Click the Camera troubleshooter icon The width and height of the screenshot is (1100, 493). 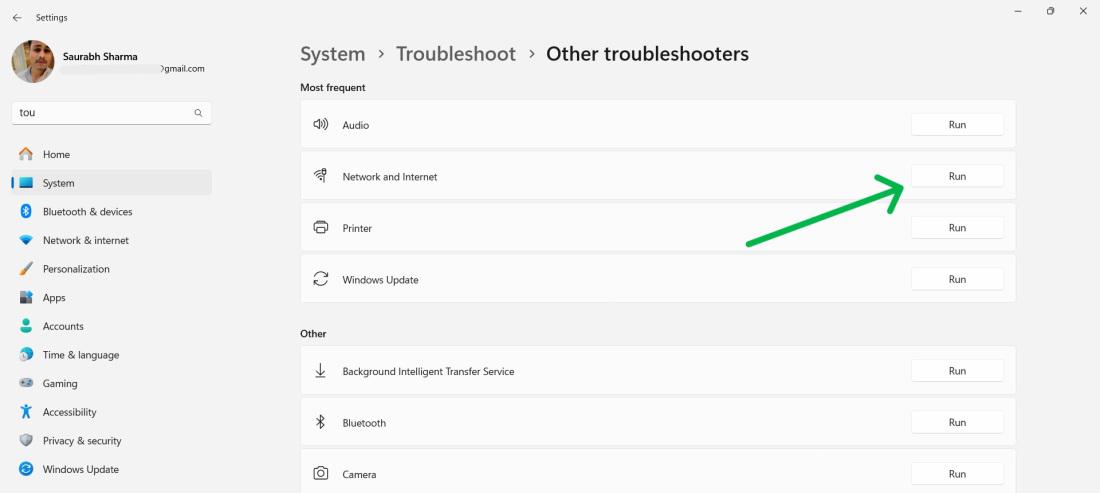tap(321, 474)
